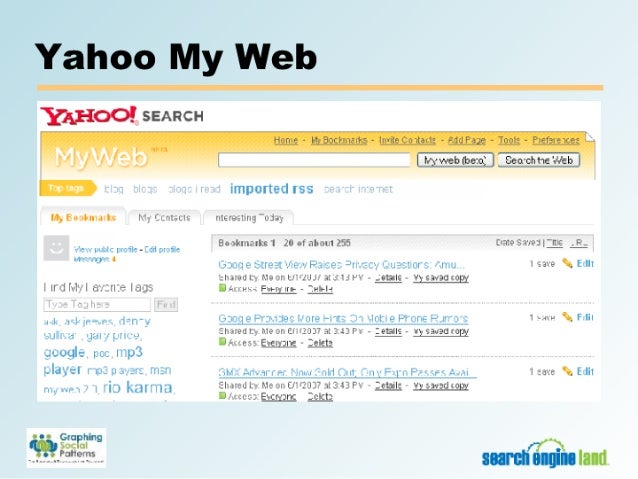Open My saved copy for Google Street View
The height and width of the screenshot is (479, 638).
point(441,278)
